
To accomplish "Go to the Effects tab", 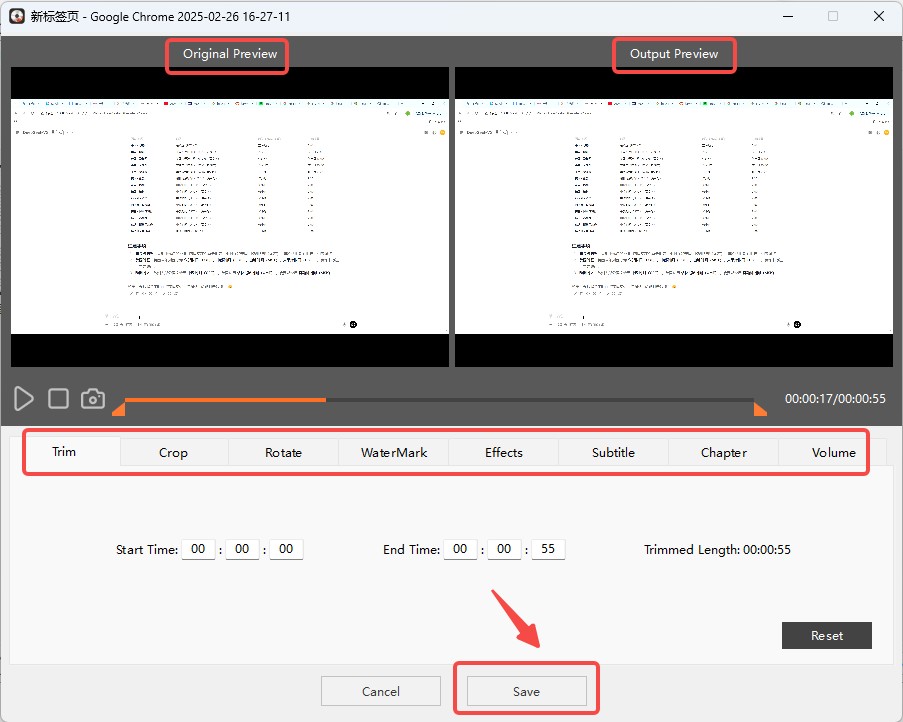I will pyautogui.click(x=504, y=453).
